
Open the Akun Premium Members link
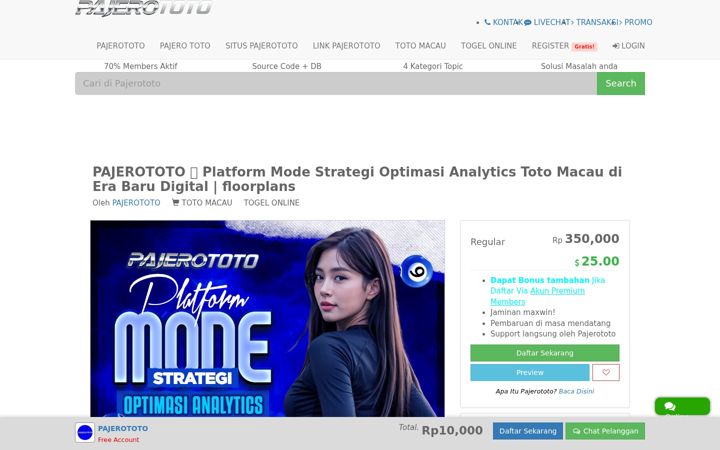(x=538, y=296)
